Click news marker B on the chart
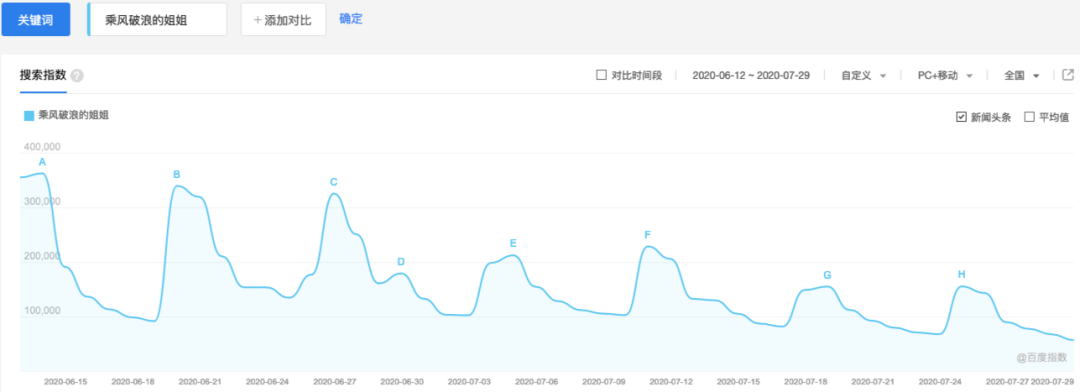The image size is (1080, 392). pyautogui.click(x=176, y=174)
